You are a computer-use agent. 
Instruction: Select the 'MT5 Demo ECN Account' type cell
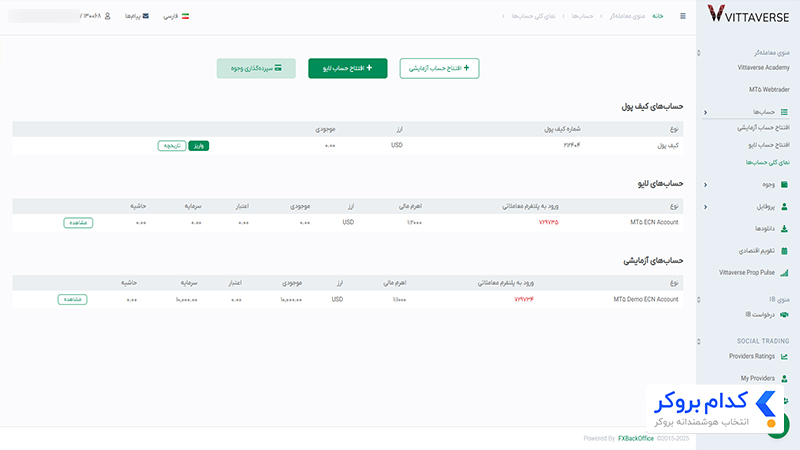pyautogui.click(x=646, y=299)
